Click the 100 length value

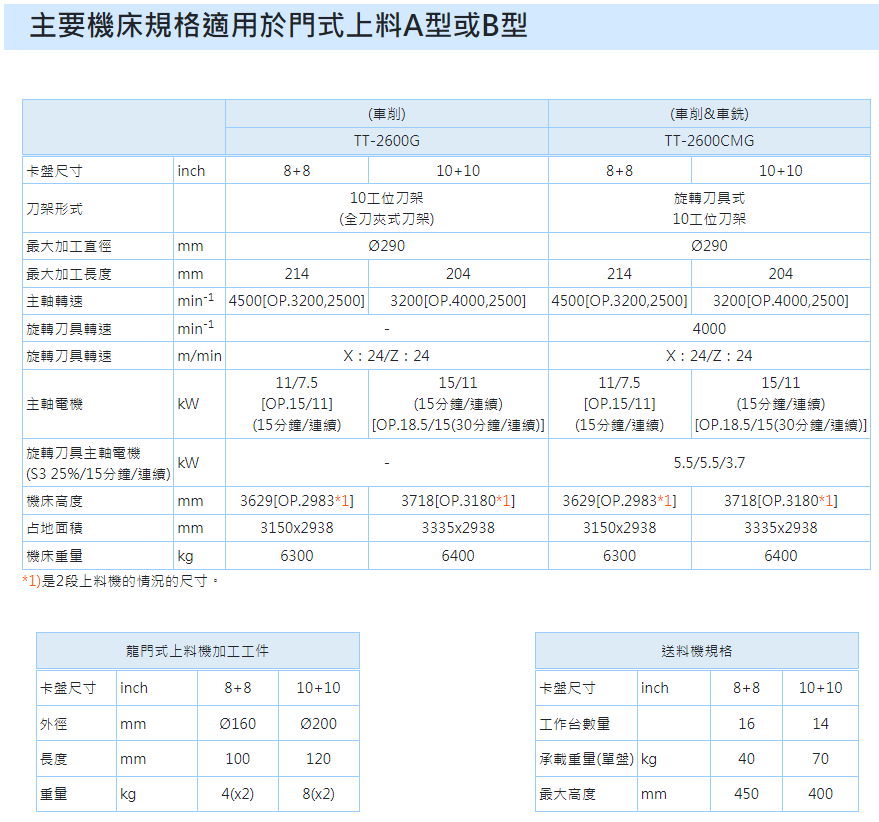(238, 759)
